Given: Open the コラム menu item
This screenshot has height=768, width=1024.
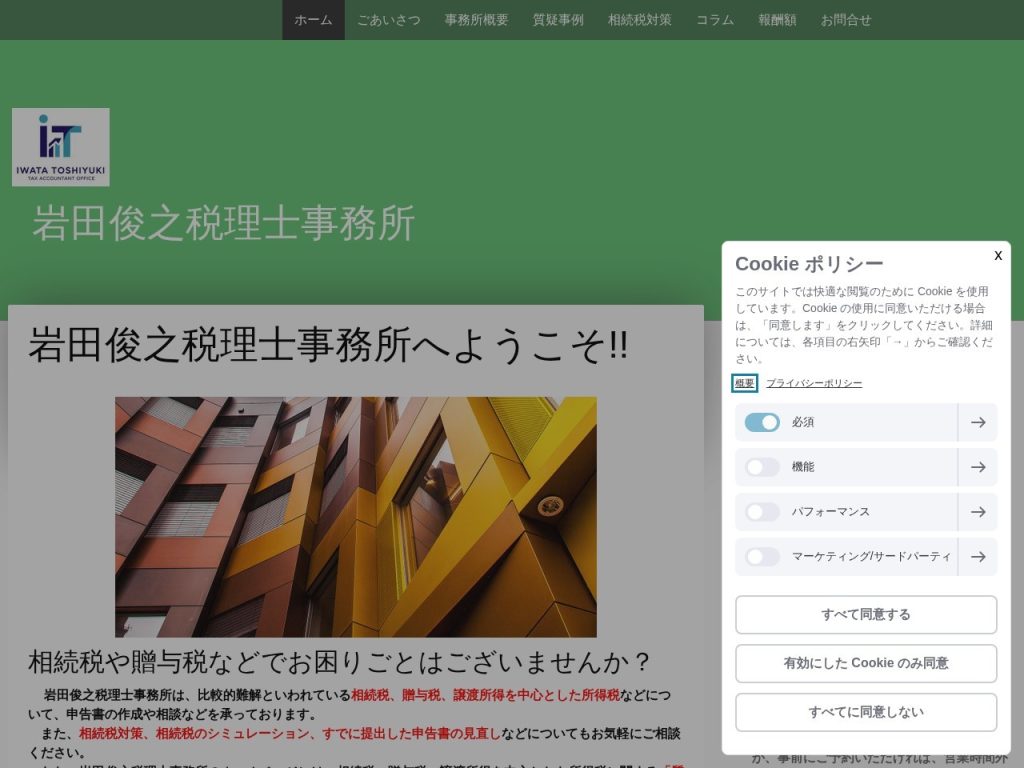Looking at the screenshot, I should [x=714, y=20].
